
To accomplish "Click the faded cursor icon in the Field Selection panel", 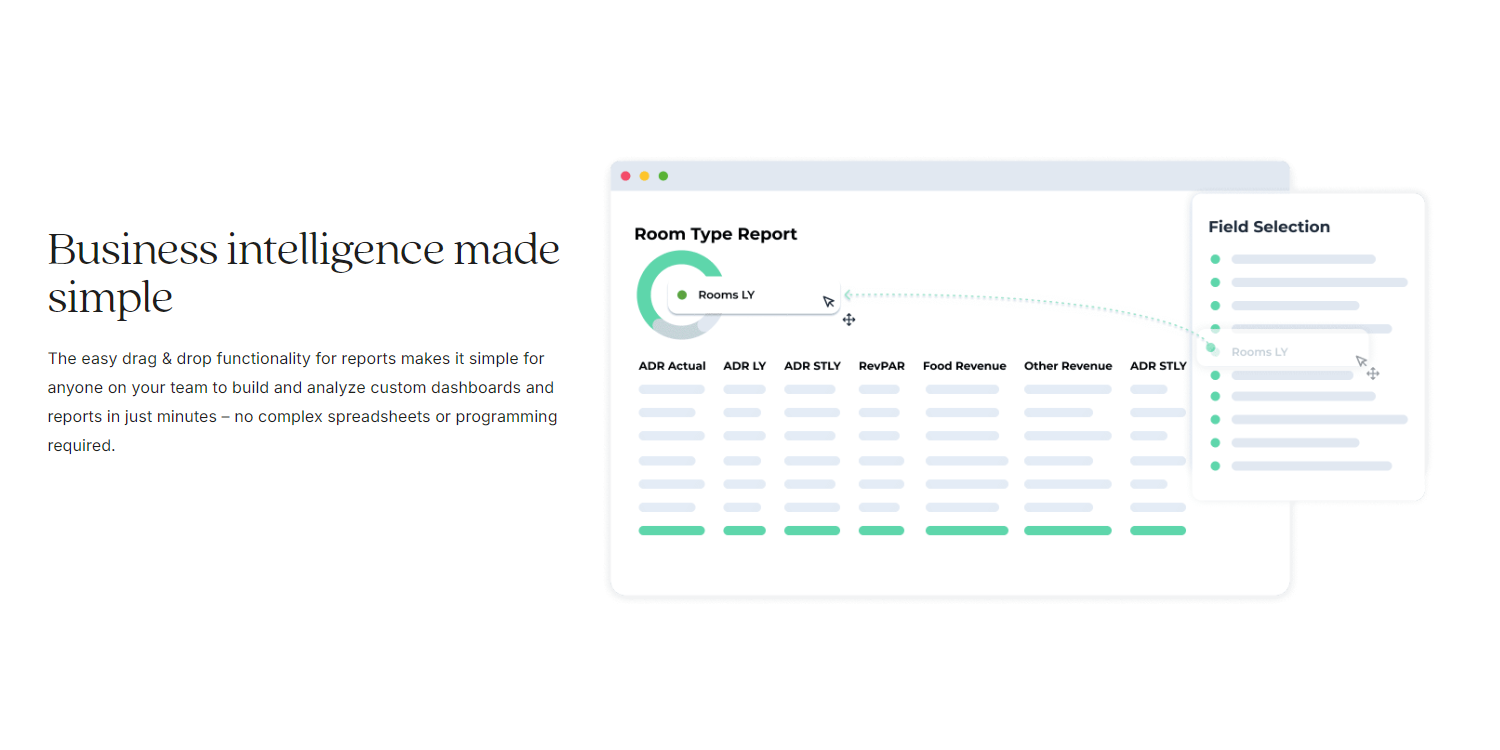I will click(1361, 361).
